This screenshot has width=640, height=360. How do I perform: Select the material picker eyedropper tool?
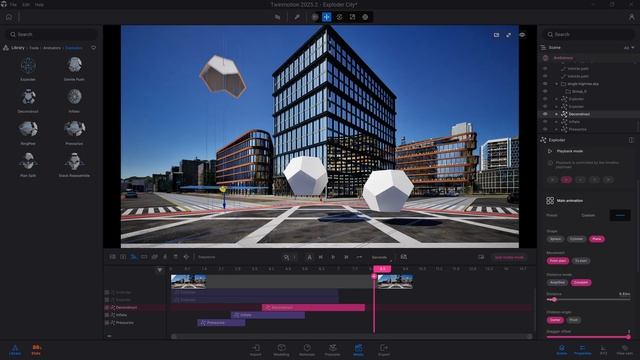(x=297, y=17)
